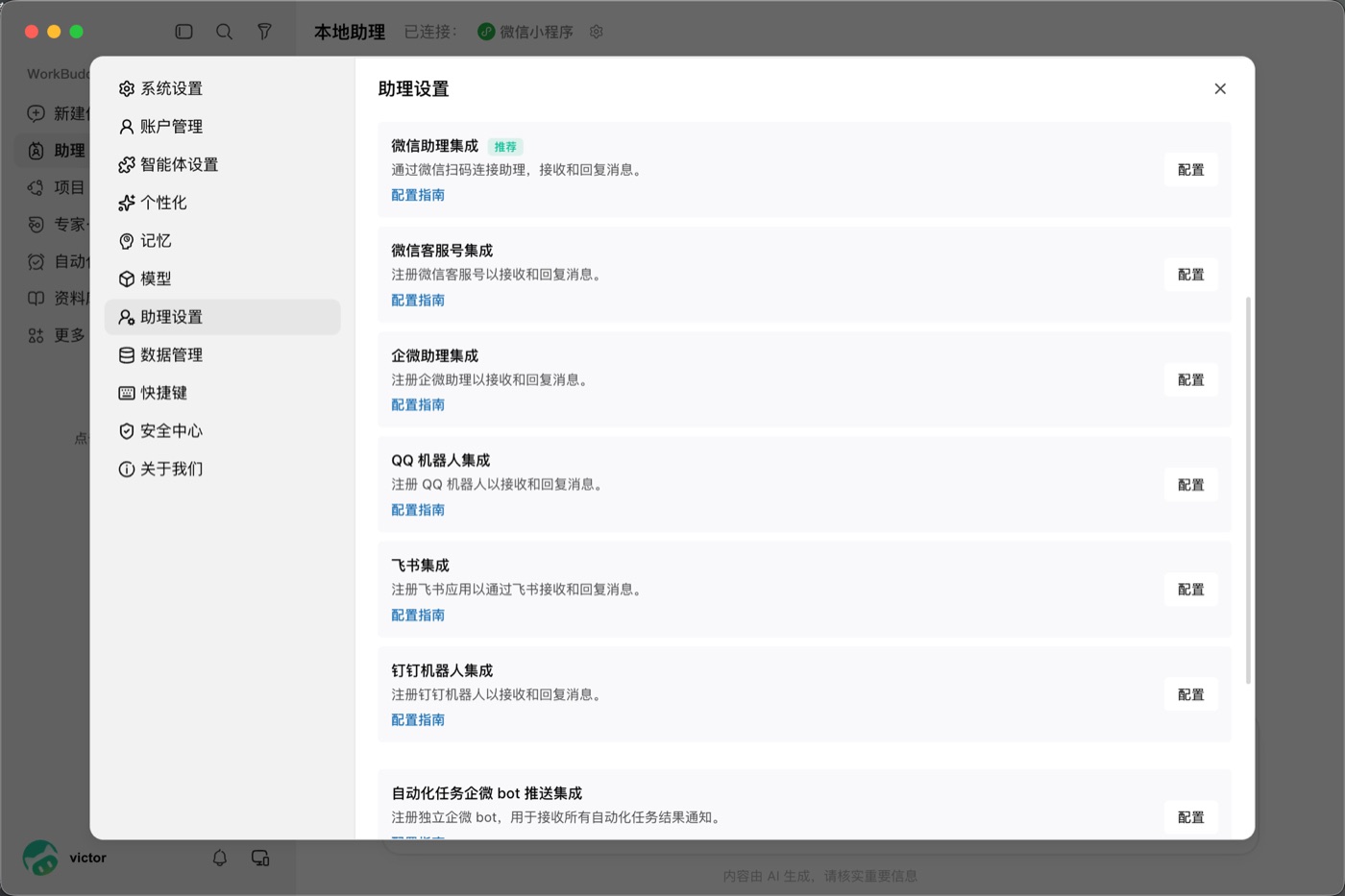This screenshot has height=896, width=1345.
Task: Open 配置指南 link under 飞书集成
Action: pyautogui.click(x=418, y=616)
